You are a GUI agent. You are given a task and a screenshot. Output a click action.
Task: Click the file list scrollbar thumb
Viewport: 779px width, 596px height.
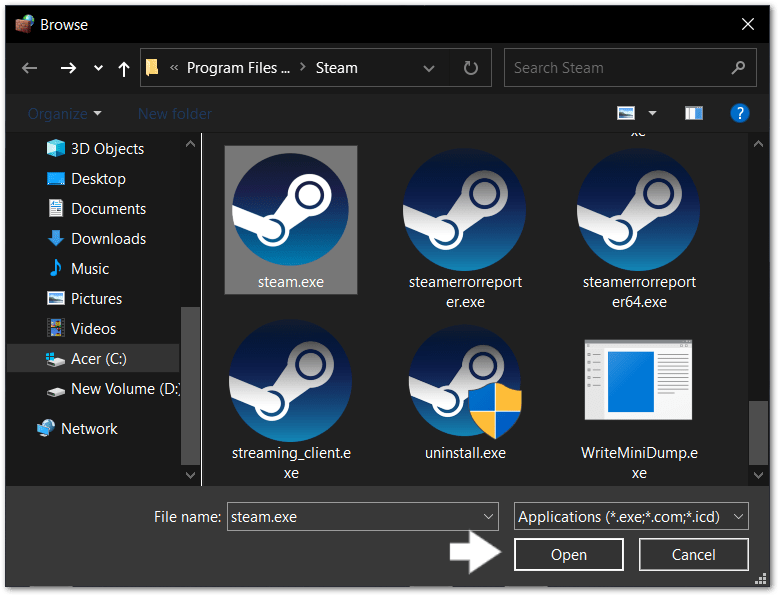coord(758,433)
